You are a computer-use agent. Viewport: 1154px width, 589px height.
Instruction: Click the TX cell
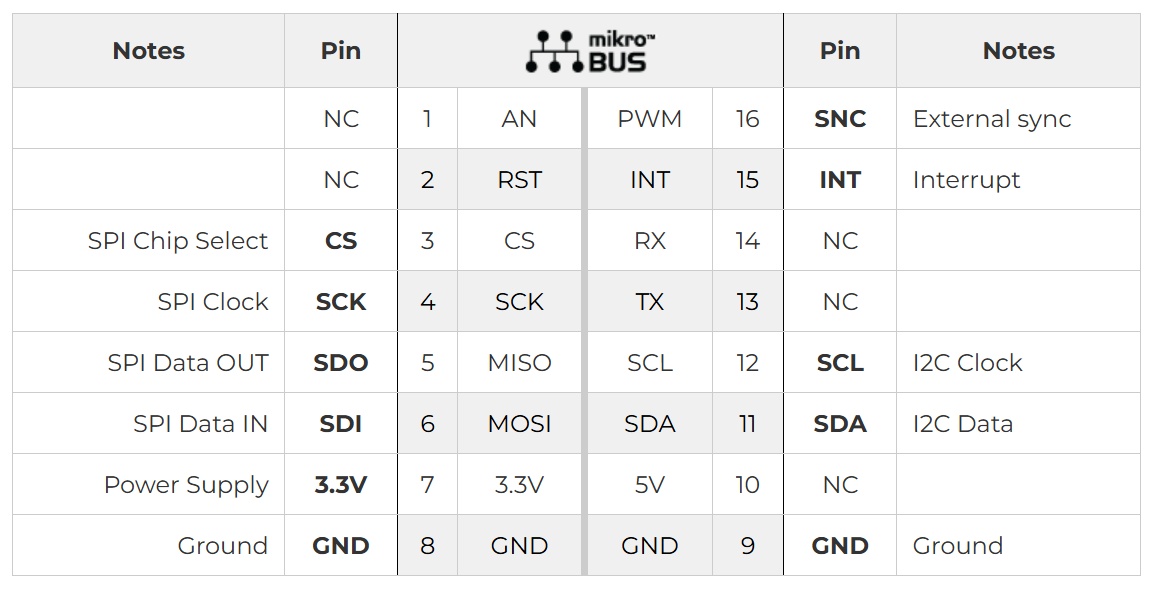click(x=649, y=302)
